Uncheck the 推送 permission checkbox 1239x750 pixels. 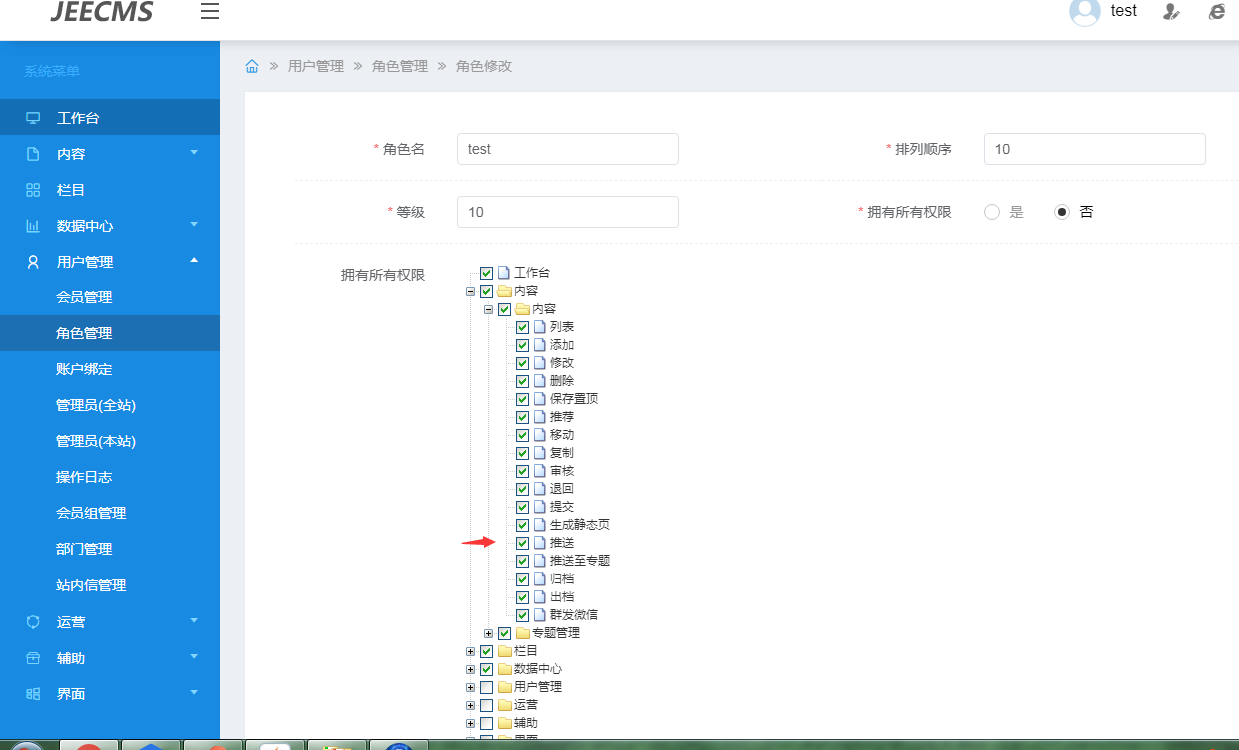[522, 543]
